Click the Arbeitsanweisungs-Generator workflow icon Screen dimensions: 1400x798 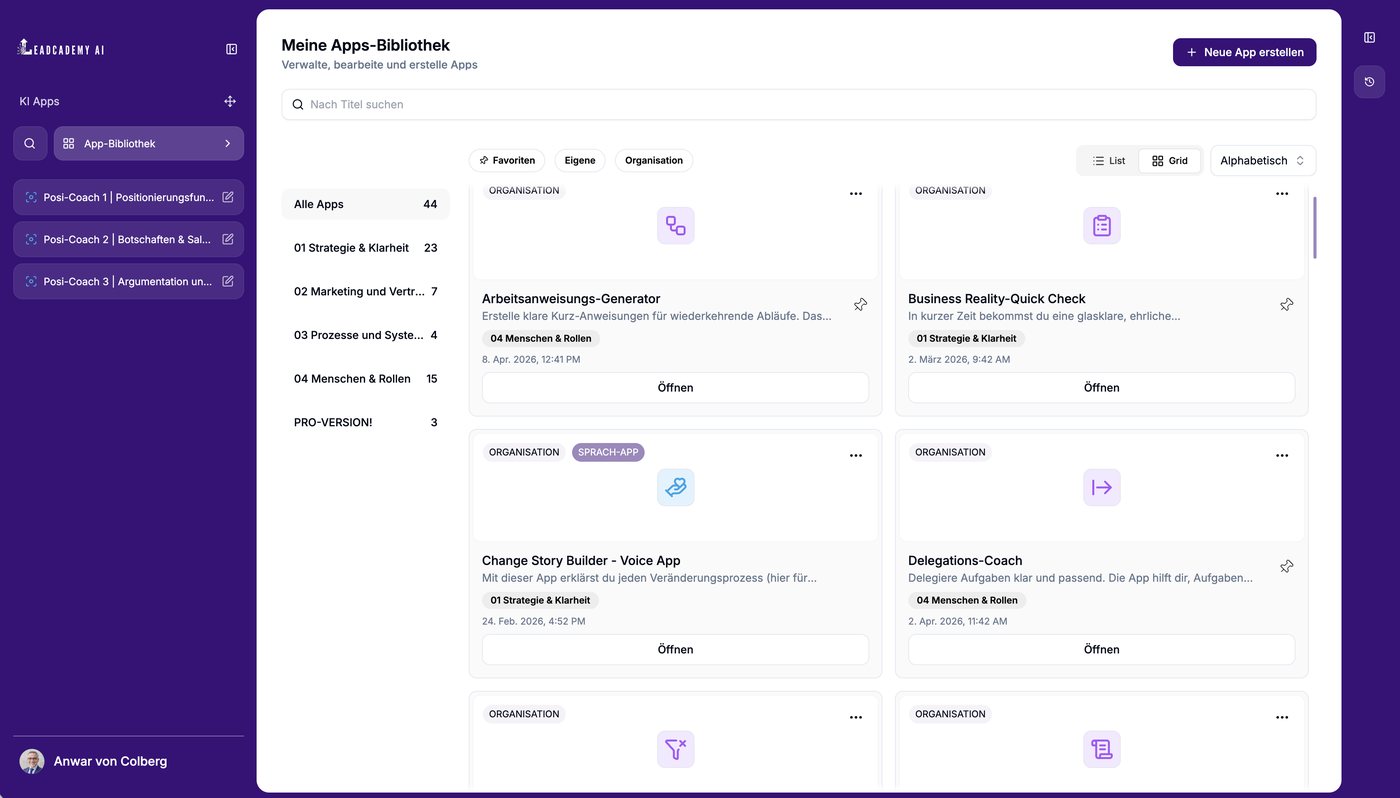pos(676,226)
